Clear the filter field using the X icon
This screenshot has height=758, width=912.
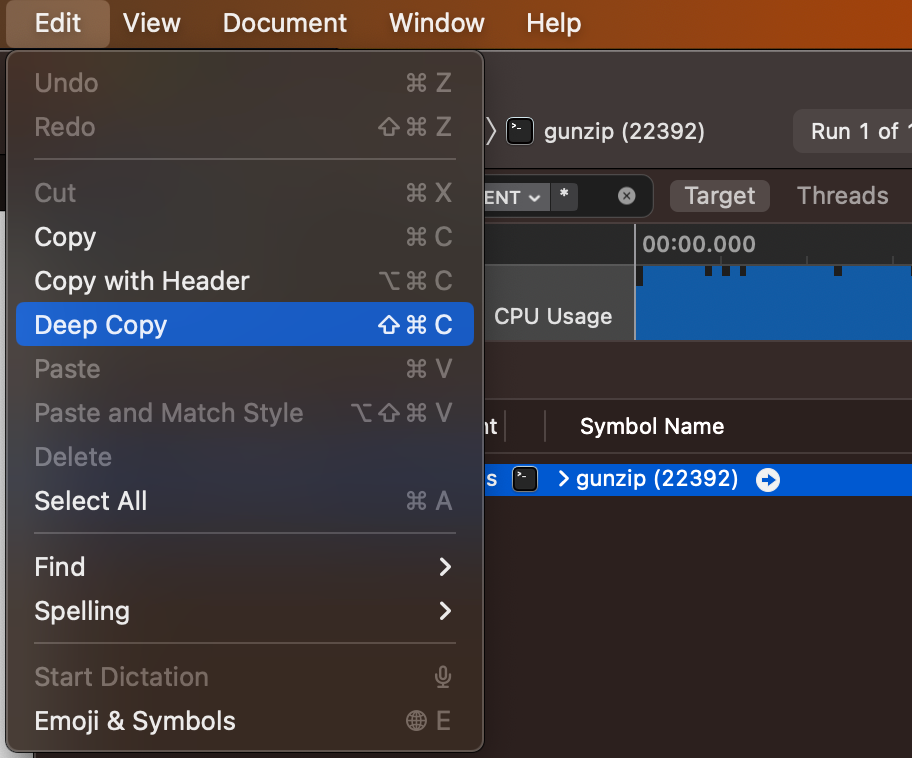(627, 196)
